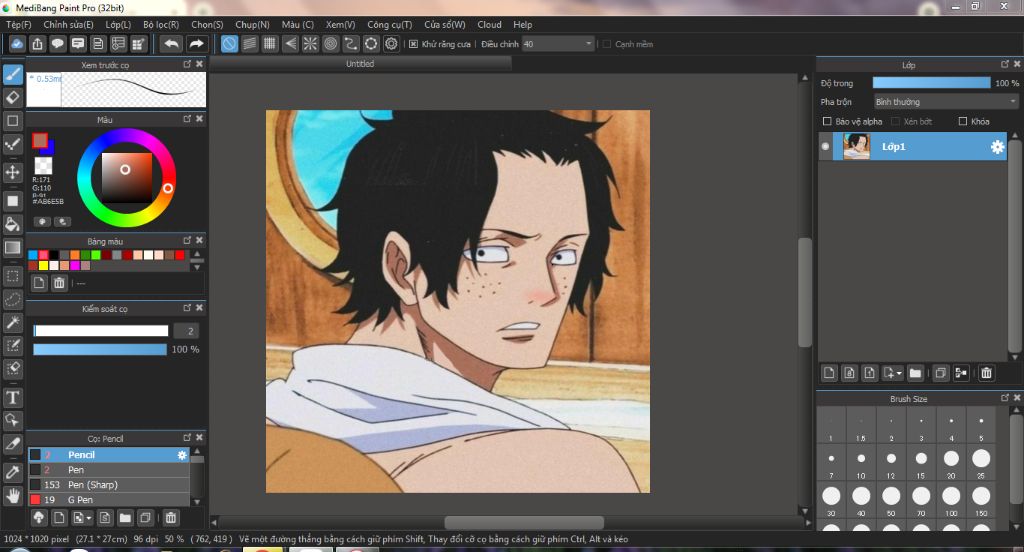
Task: Open add layer dropdown arrow
Action: 899,374
